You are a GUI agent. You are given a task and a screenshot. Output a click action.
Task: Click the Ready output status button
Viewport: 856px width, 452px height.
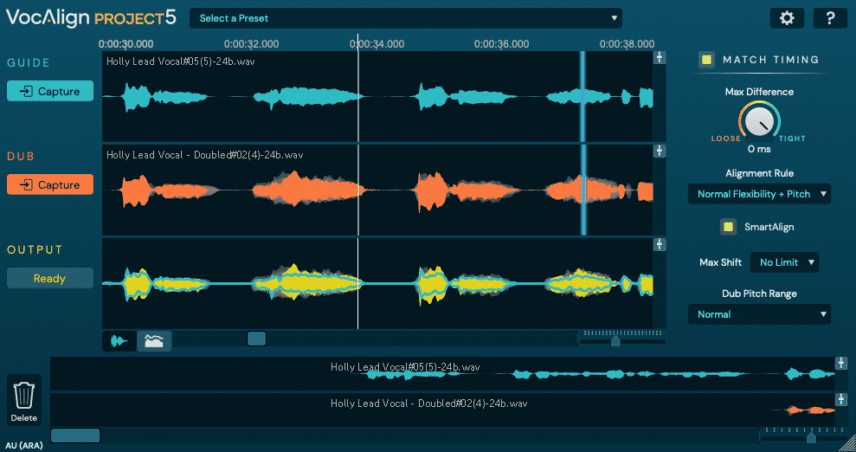50,278
